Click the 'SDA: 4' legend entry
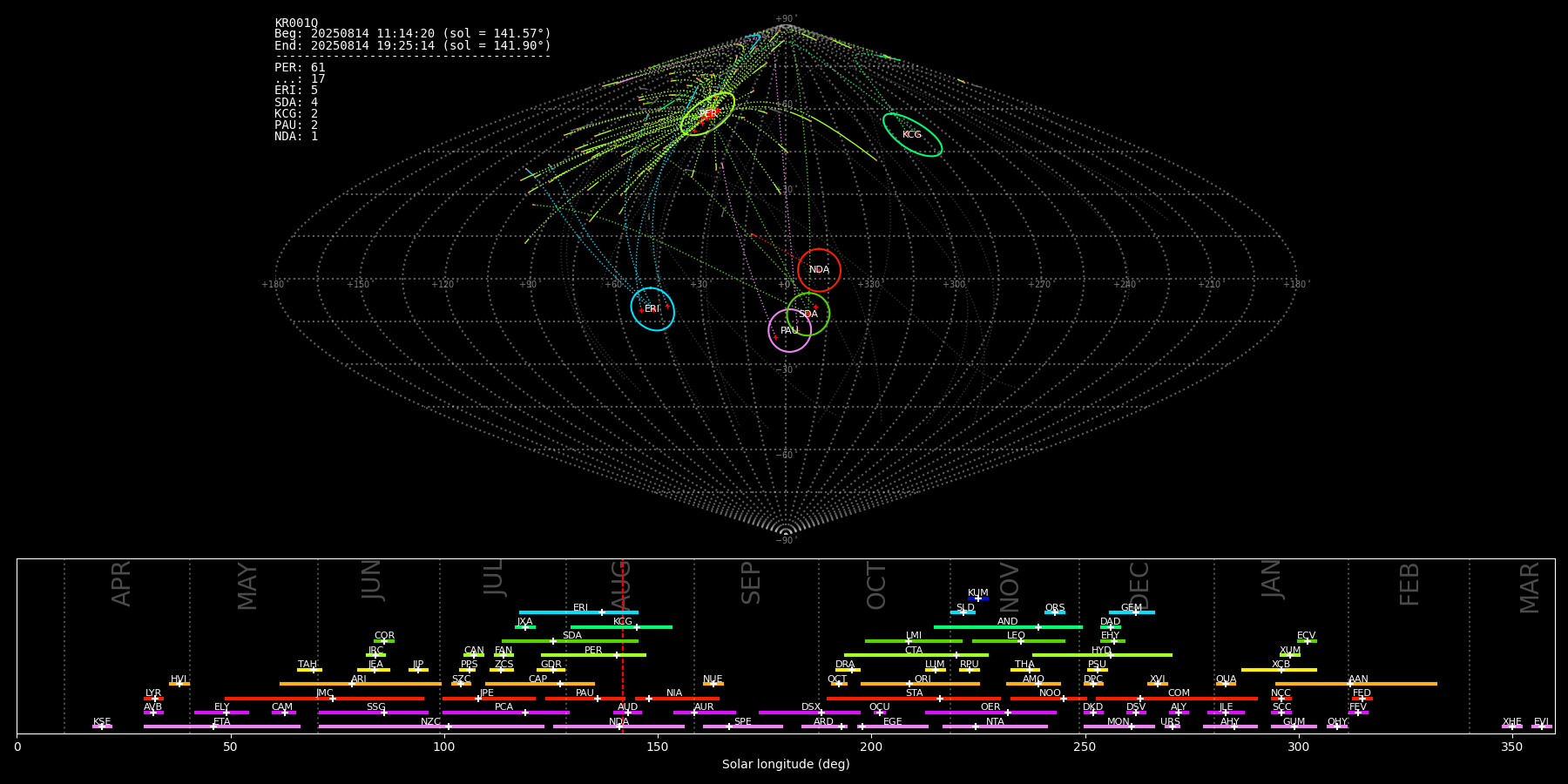1568x784 pixels. click(x=296, y=102)
